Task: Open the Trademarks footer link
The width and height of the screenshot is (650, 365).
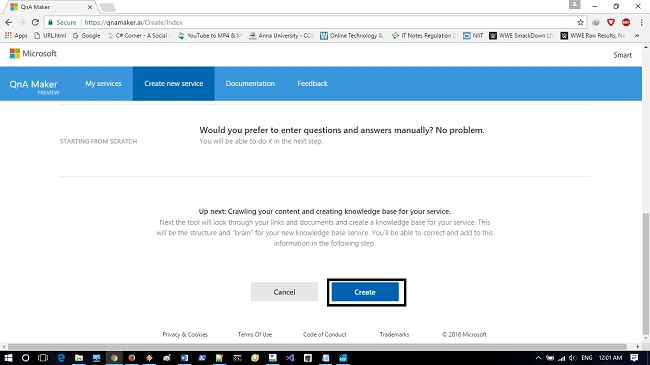Action: [x=394, y=334]
